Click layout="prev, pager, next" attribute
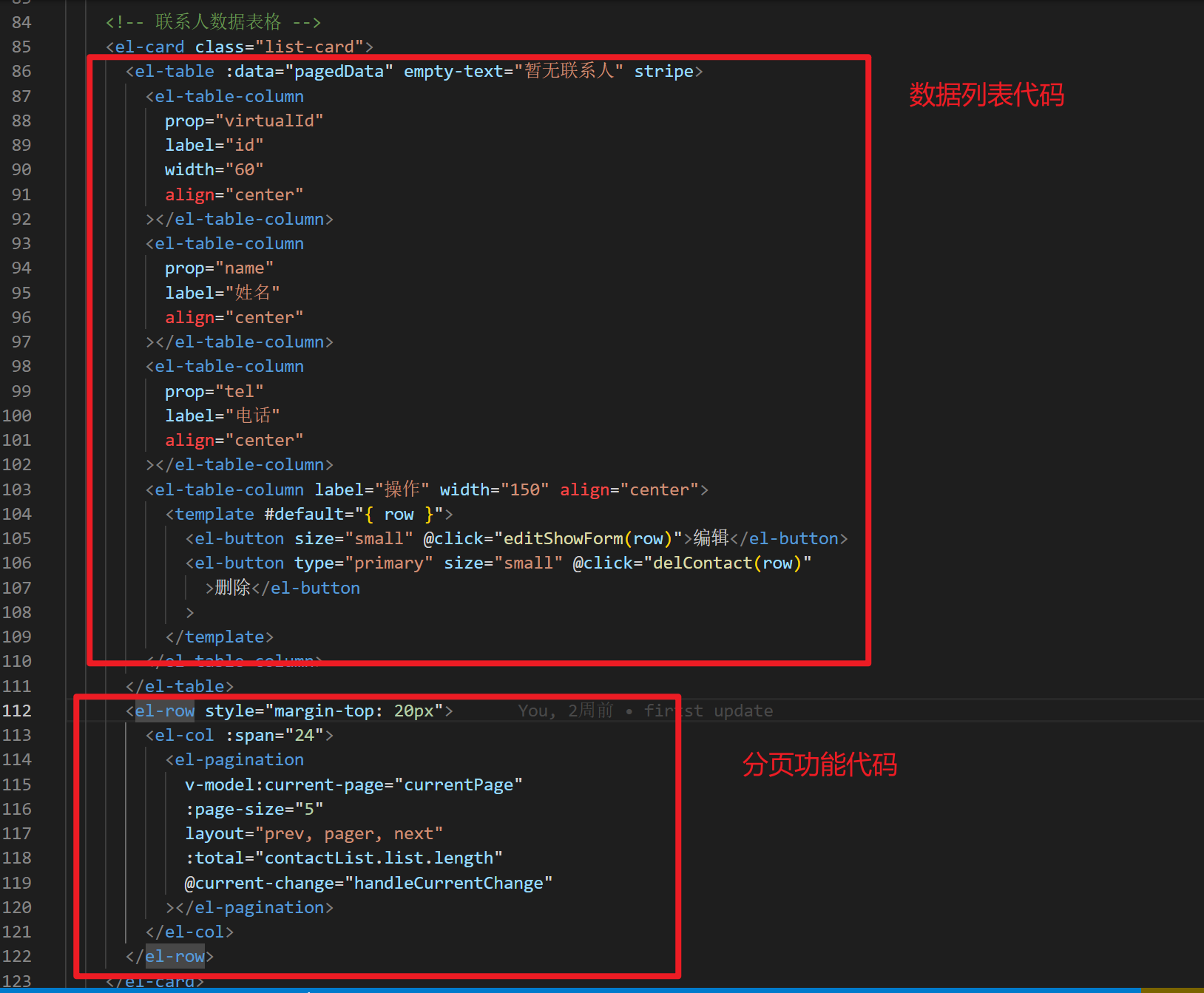Screen dimensions: 1204x993 [x=314, y=833]
